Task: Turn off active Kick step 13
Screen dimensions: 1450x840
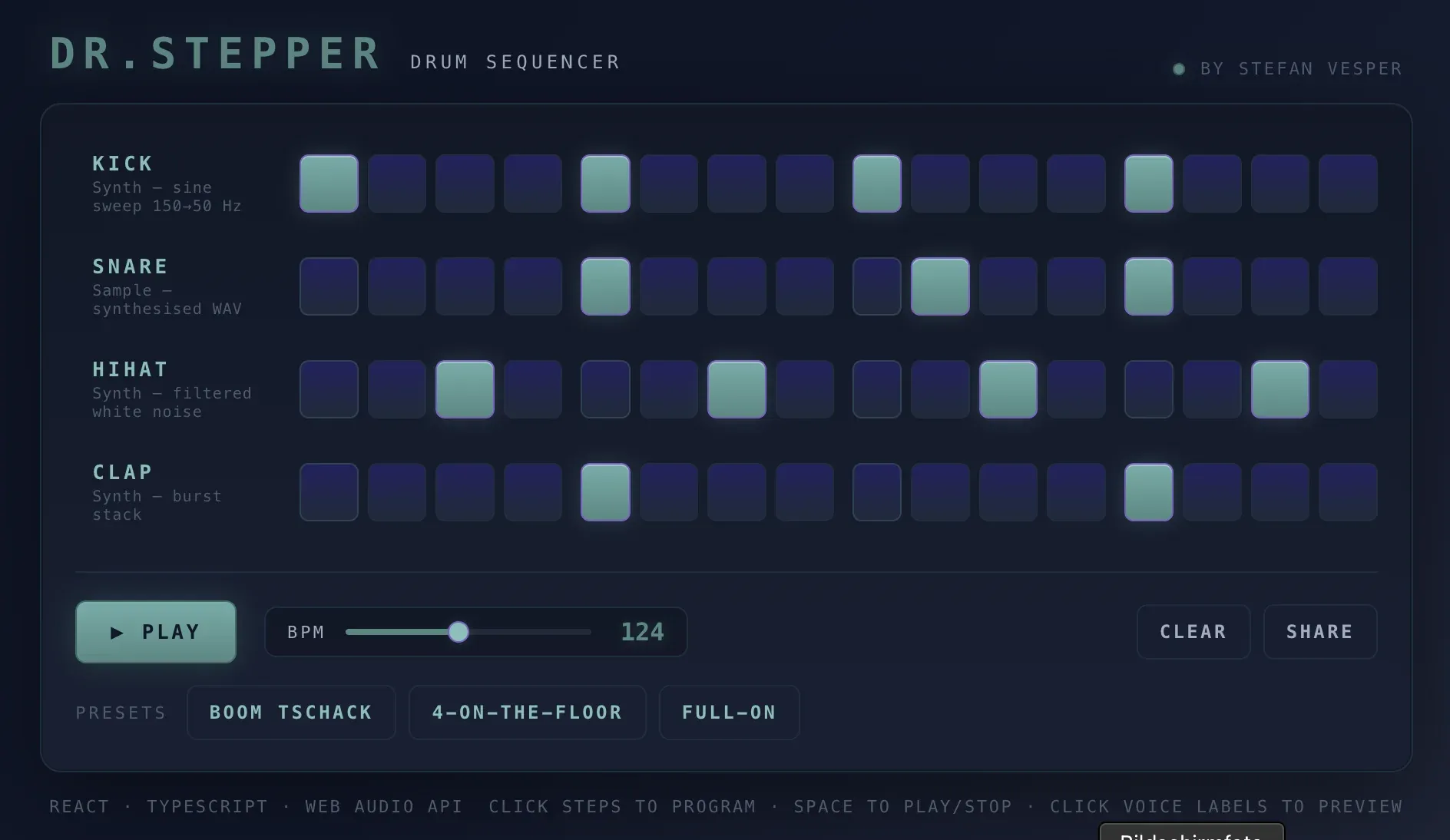Action: [x=1149, y=184]
